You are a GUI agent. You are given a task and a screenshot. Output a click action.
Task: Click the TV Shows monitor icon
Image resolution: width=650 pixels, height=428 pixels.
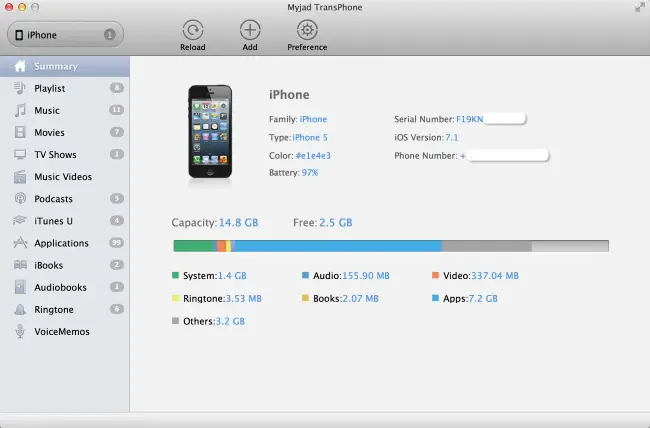(20, 154)
